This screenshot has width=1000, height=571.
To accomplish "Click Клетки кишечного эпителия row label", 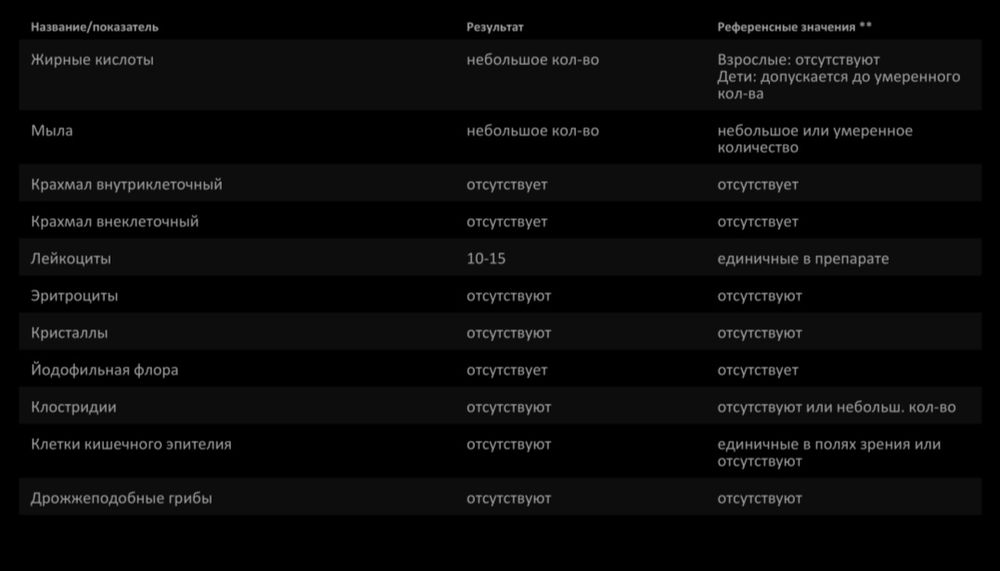I will coord(131,444).
